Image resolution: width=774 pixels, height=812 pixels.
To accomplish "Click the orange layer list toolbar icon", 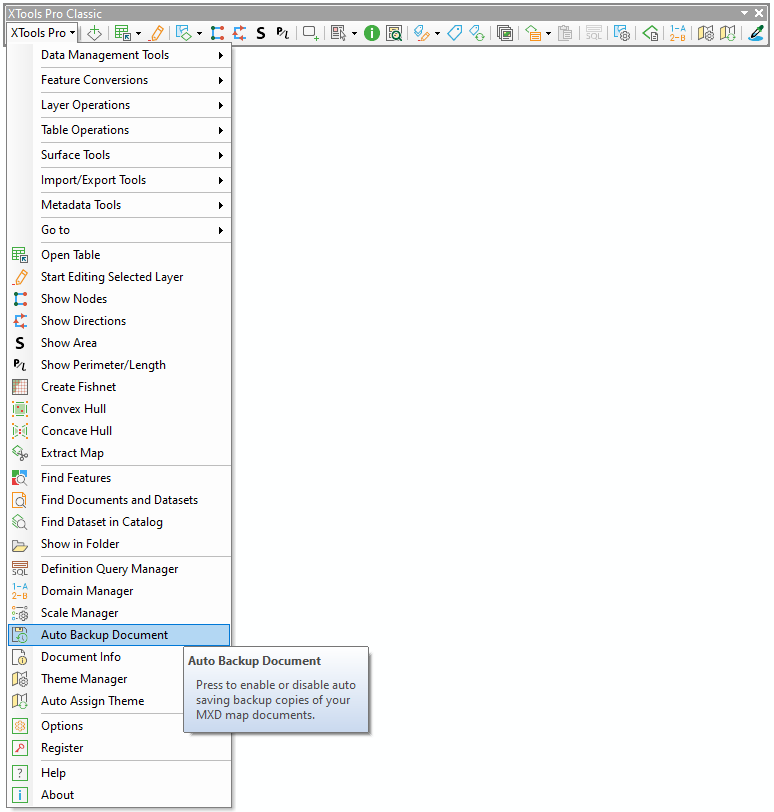I will click(x=533, y=33).
